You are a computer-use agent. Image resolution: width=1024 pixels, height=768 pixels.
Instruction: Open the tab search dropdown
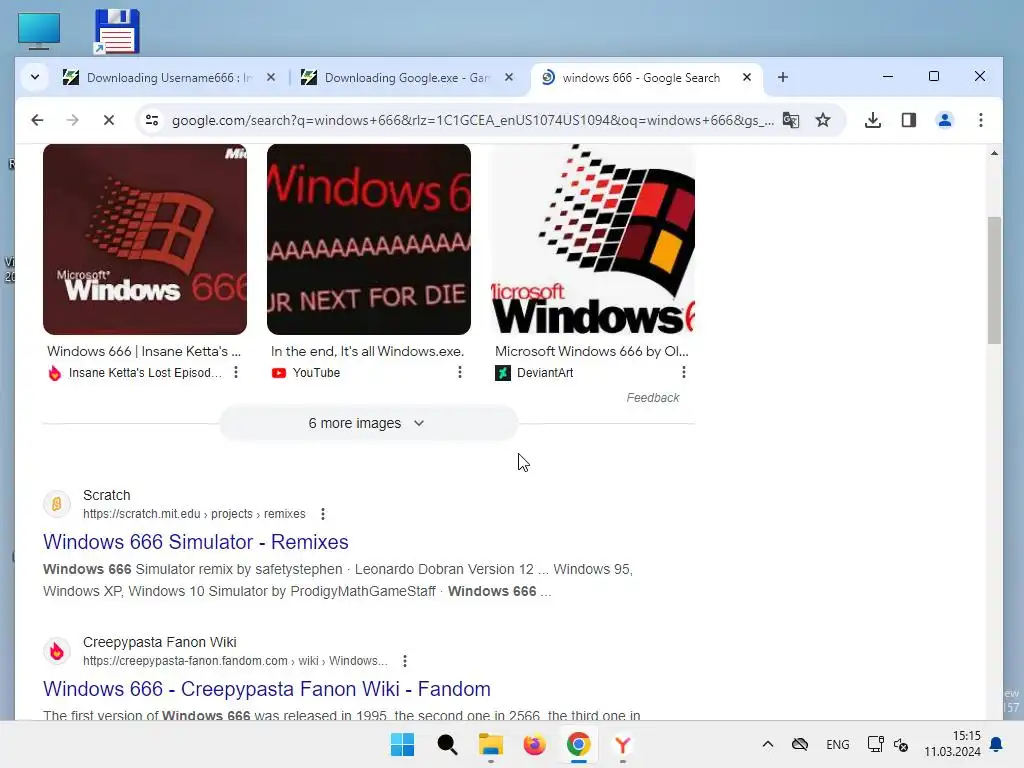point(35,77)
